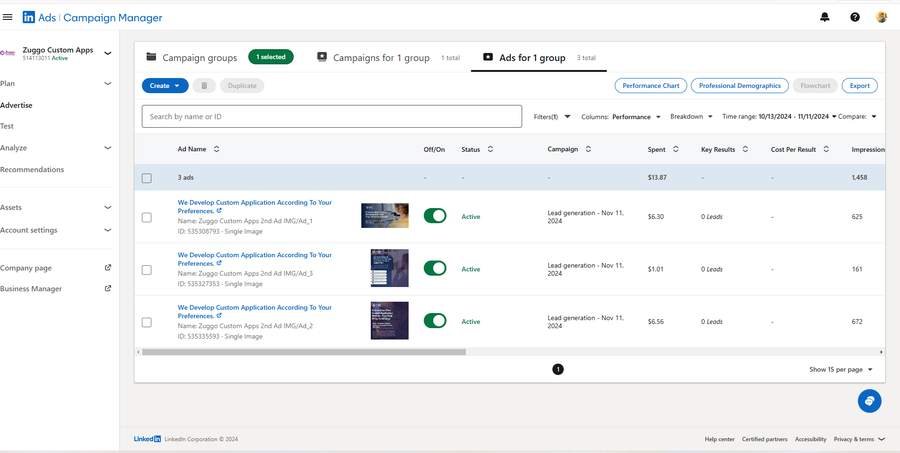The image size is (900, 453).
Task: Click the Campaign groups folder icon
Action: point(152,57)
